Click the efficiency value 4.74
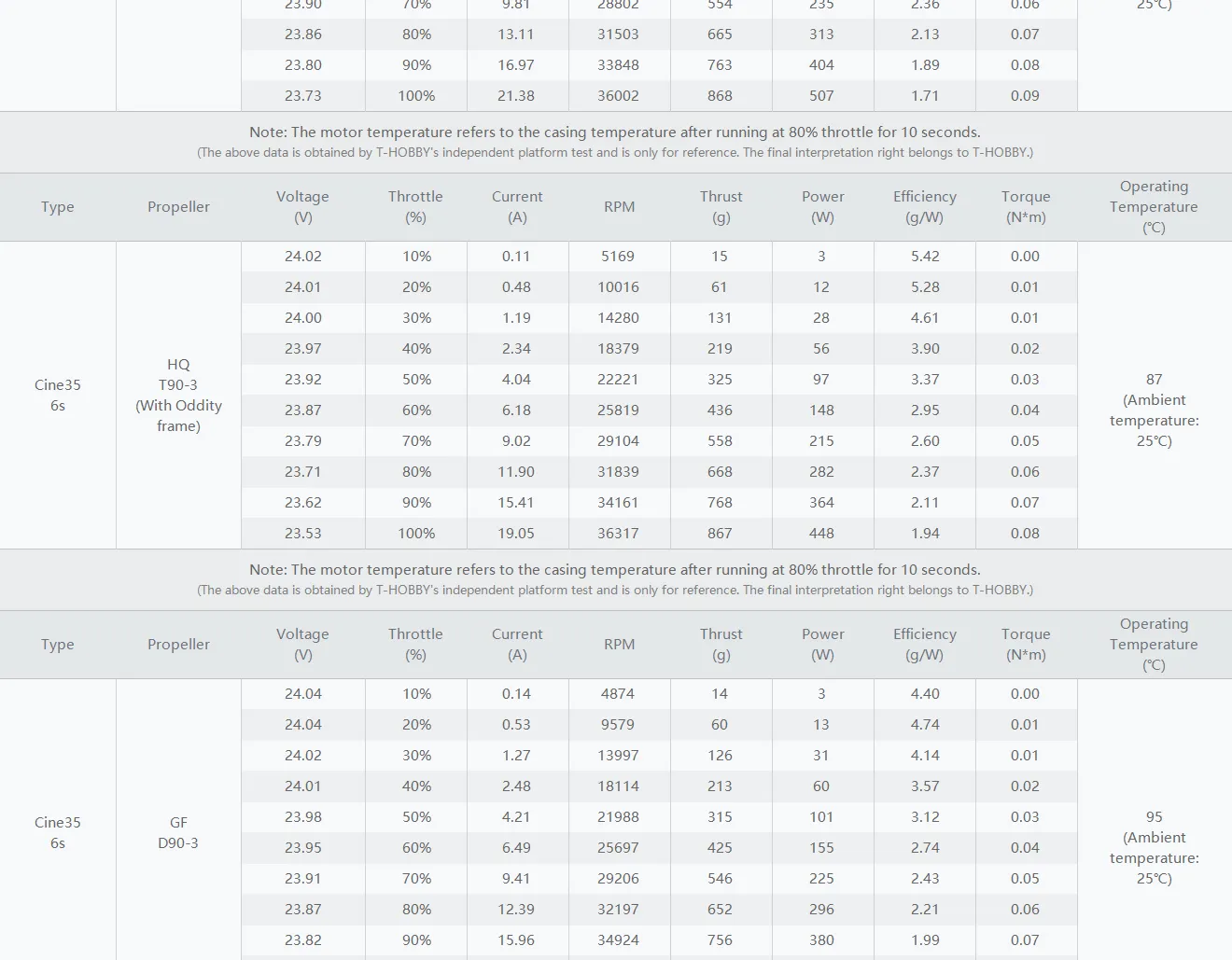This screenshot has height=960, width=1232. 924,725
